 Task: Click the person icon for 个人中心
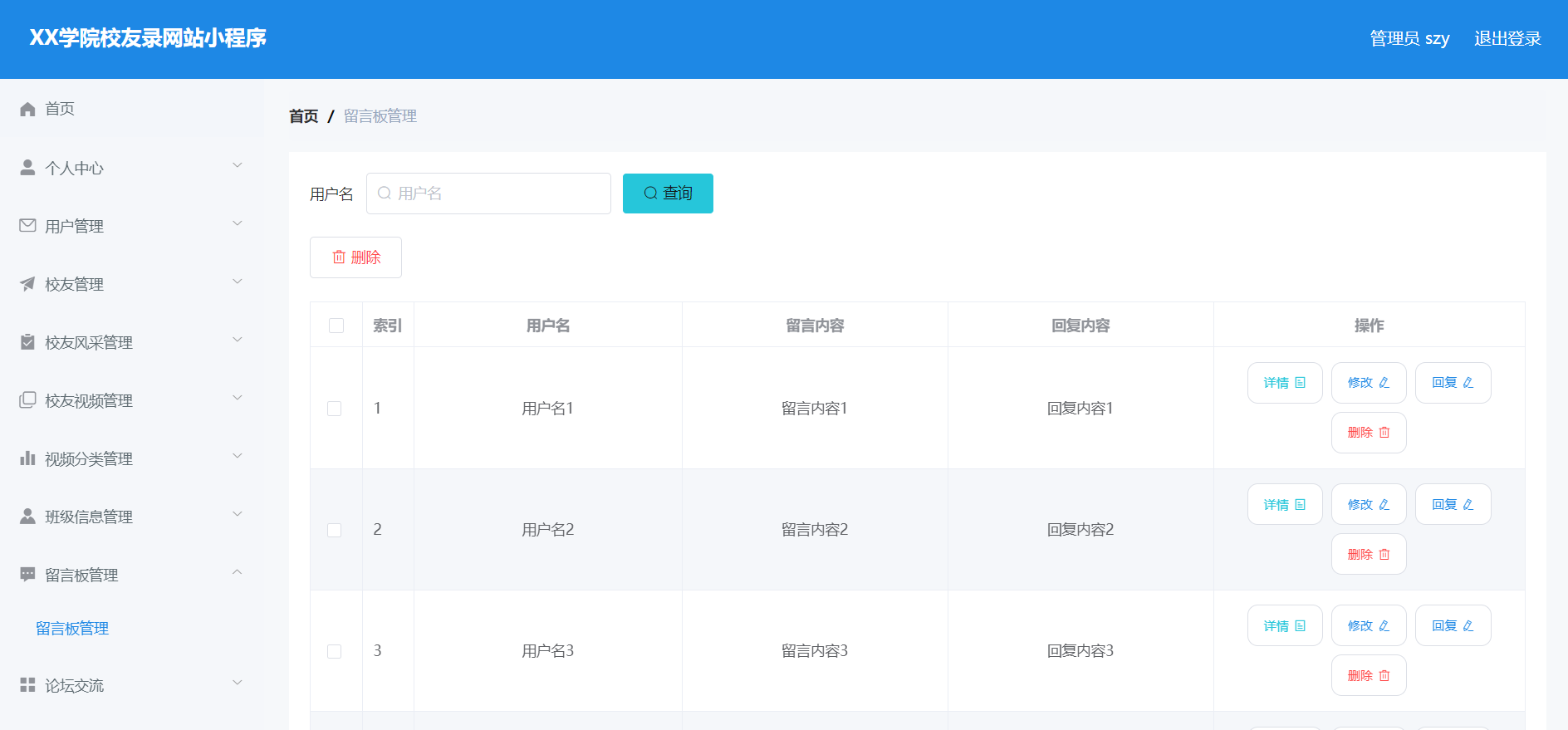pos(27,168)
